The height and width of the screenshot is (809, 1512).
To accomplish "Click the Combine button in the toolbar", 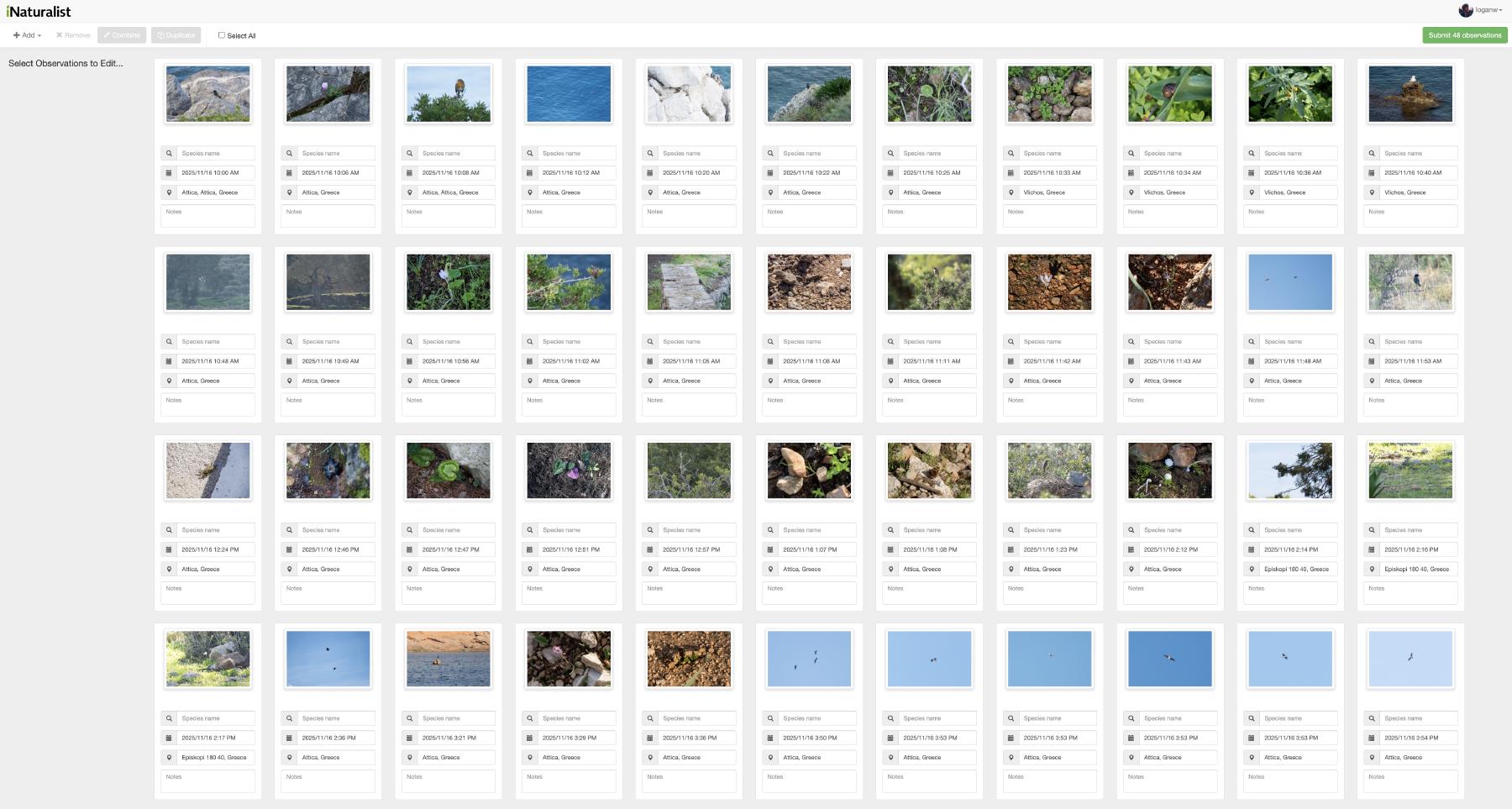I will coord(122,35).
